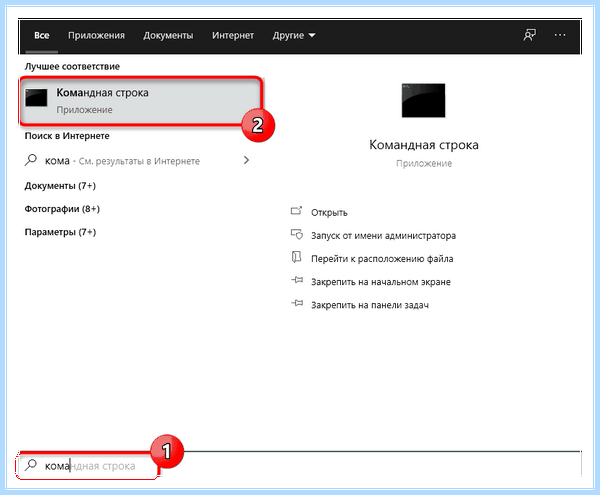The height and width of the screenshot is (495, 600).
Task: Choose Закрепить на панели задач
Action: click(x=370, y=305)
